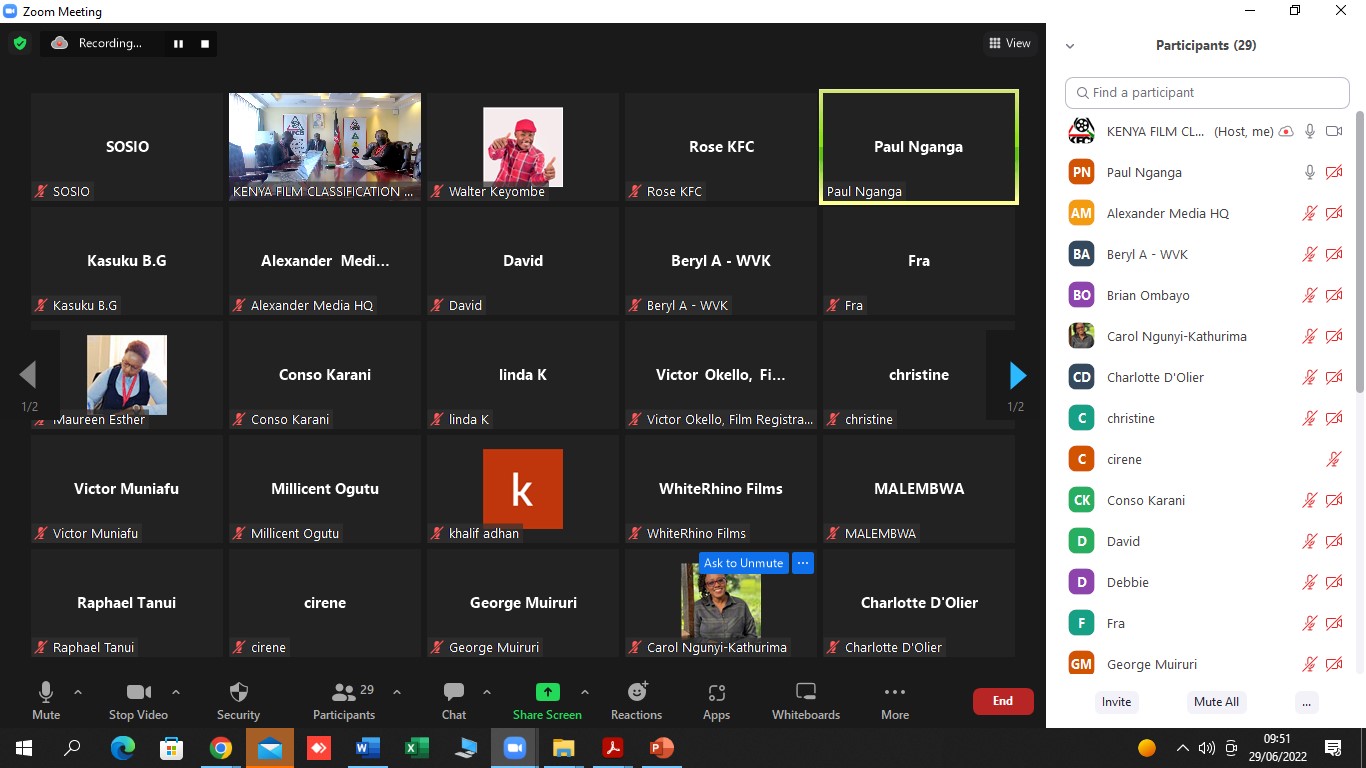1366x768 pixels.
Task: Open the Whiteboards tool
Action: 805,700
